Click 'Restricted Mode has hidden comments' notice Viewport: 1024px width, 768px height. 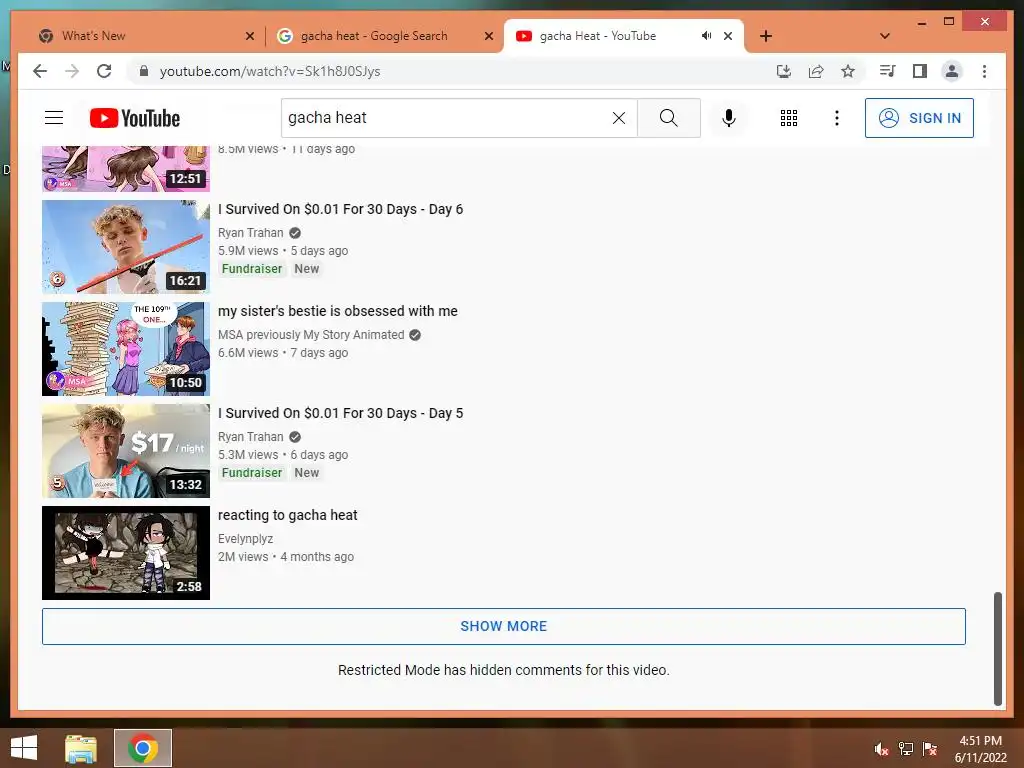(x=504, y=670)
